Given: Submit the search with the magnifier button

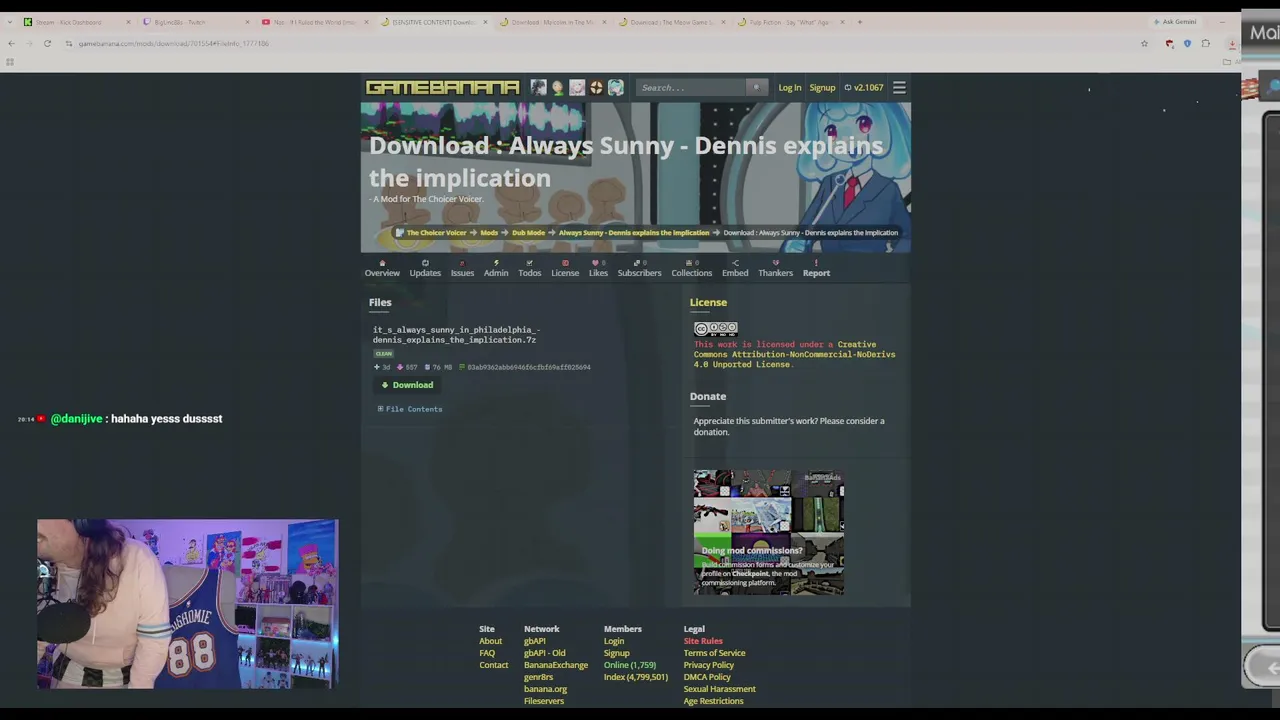Looking at the screenshot, I should click(756, 88).
